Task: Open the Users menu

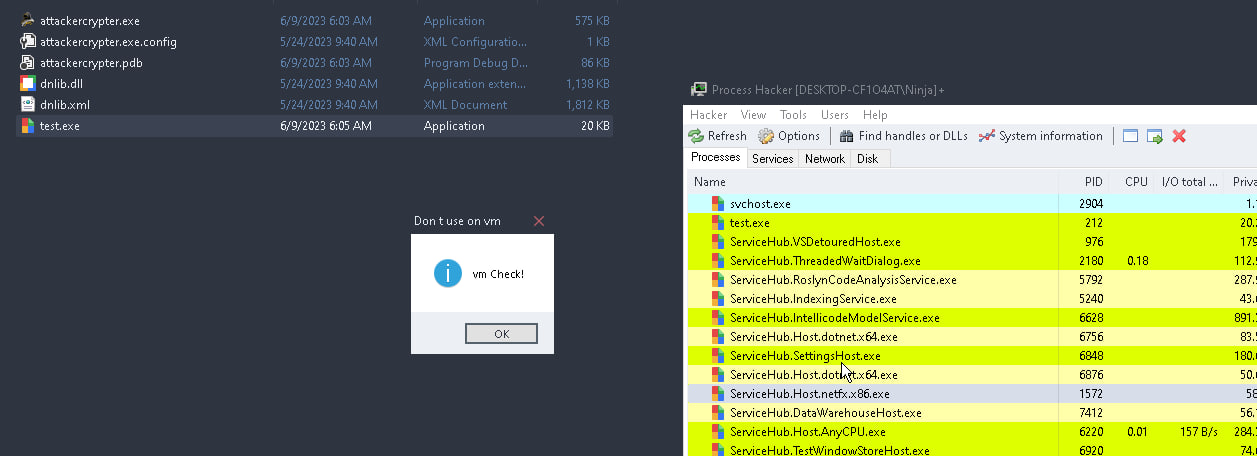Action: [x=834, y=115]
